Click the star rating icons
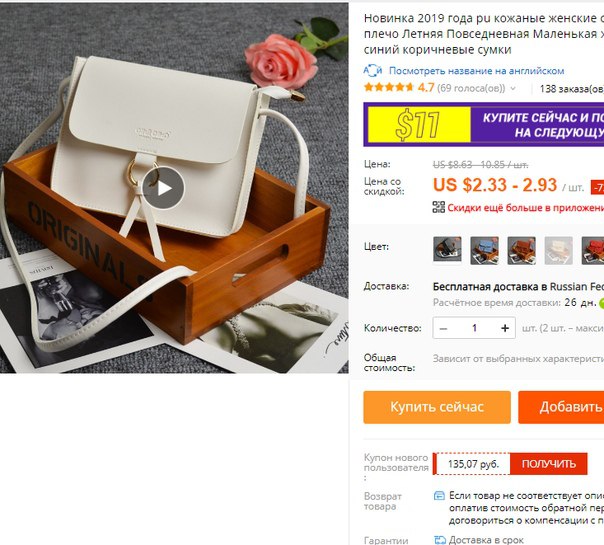The height and width of the screenshot is (545, 604). 389,87
